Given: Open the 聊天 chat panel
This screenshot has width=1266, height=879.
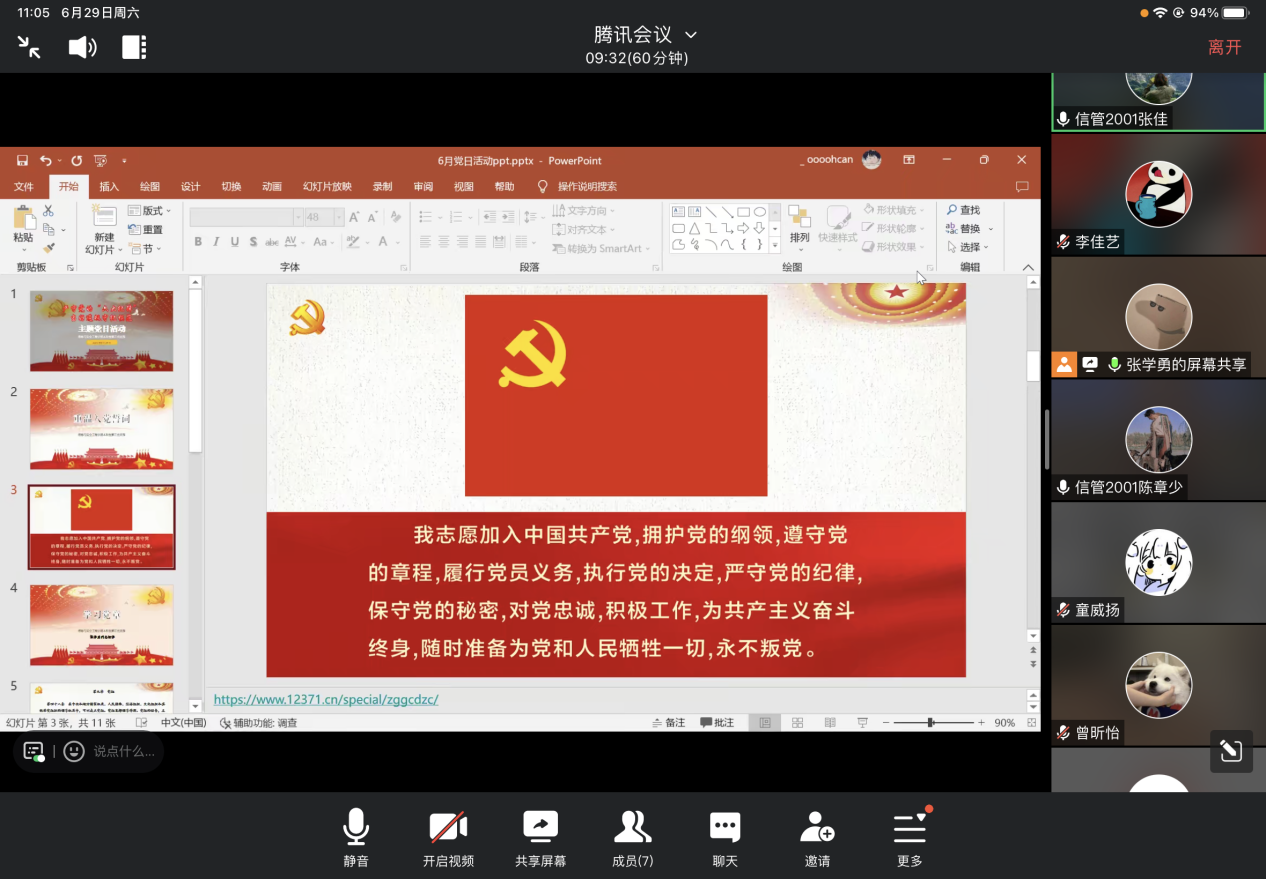Looking at the screenshot, I should 724,838.
